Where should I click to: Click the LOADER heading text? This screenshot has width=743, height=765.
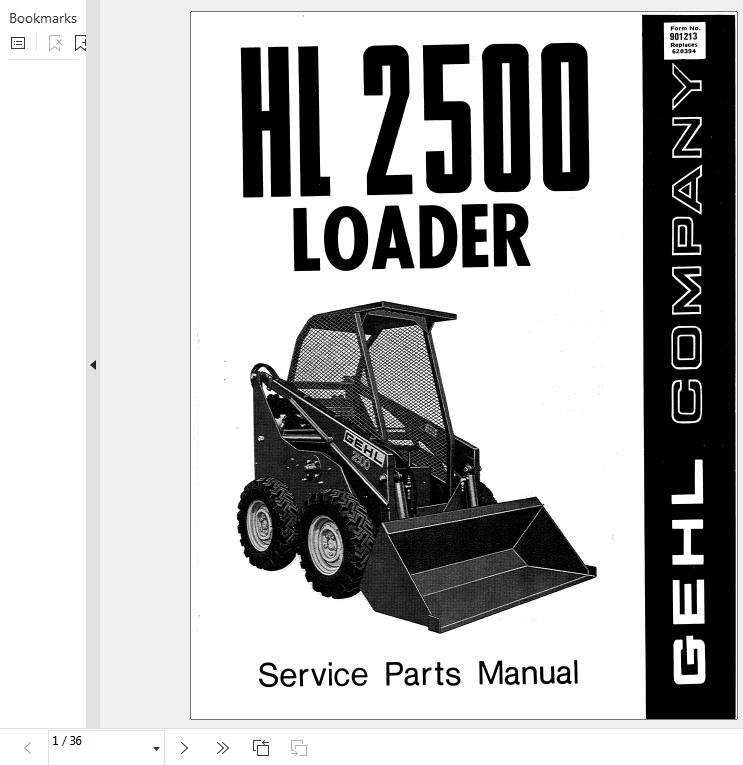(x=411, y=237)
